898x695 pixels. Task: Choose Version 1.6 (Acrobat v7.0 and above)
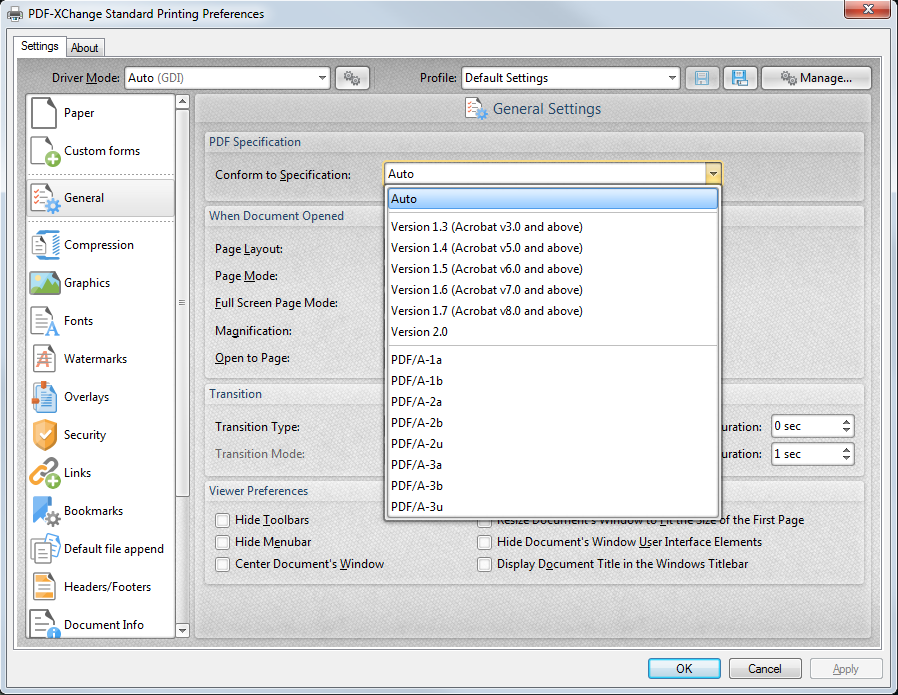coord(553,290)
